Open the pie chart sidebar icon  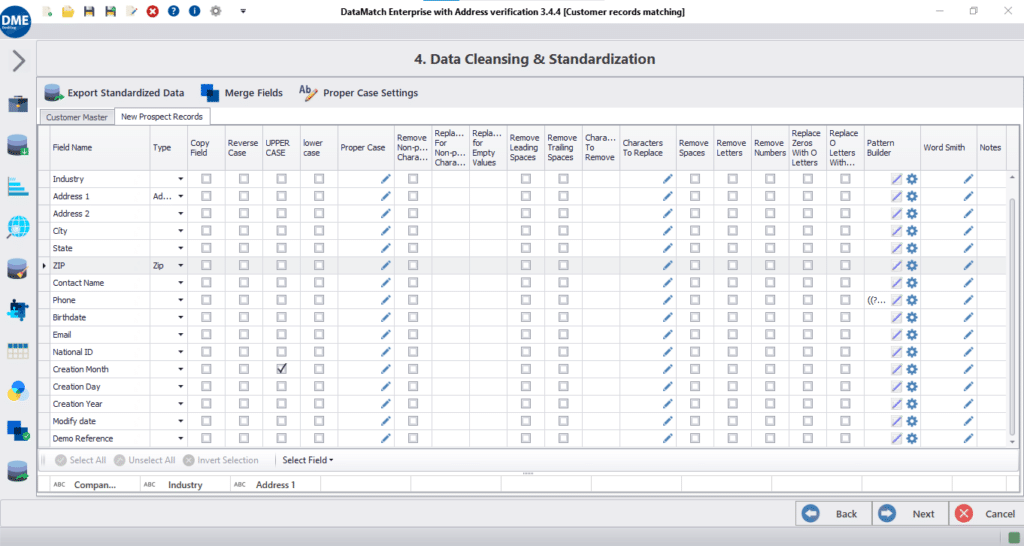pyautogui.click(x=18, y=391)
